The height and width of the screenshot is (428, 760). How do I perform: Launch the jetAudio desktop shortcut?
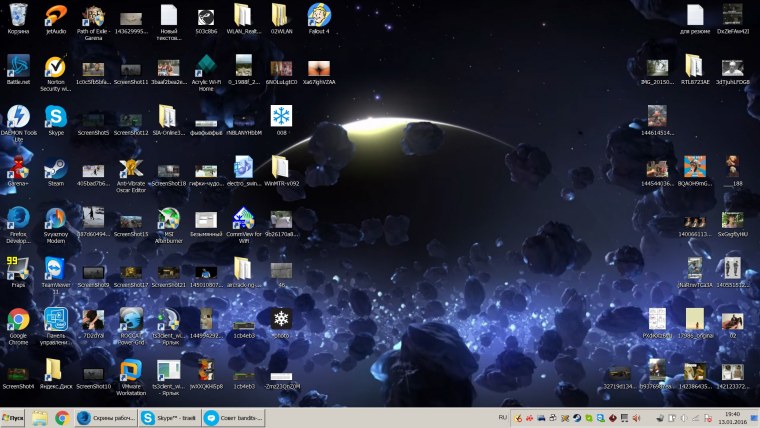pyautogui.click(x=56, y=18)
